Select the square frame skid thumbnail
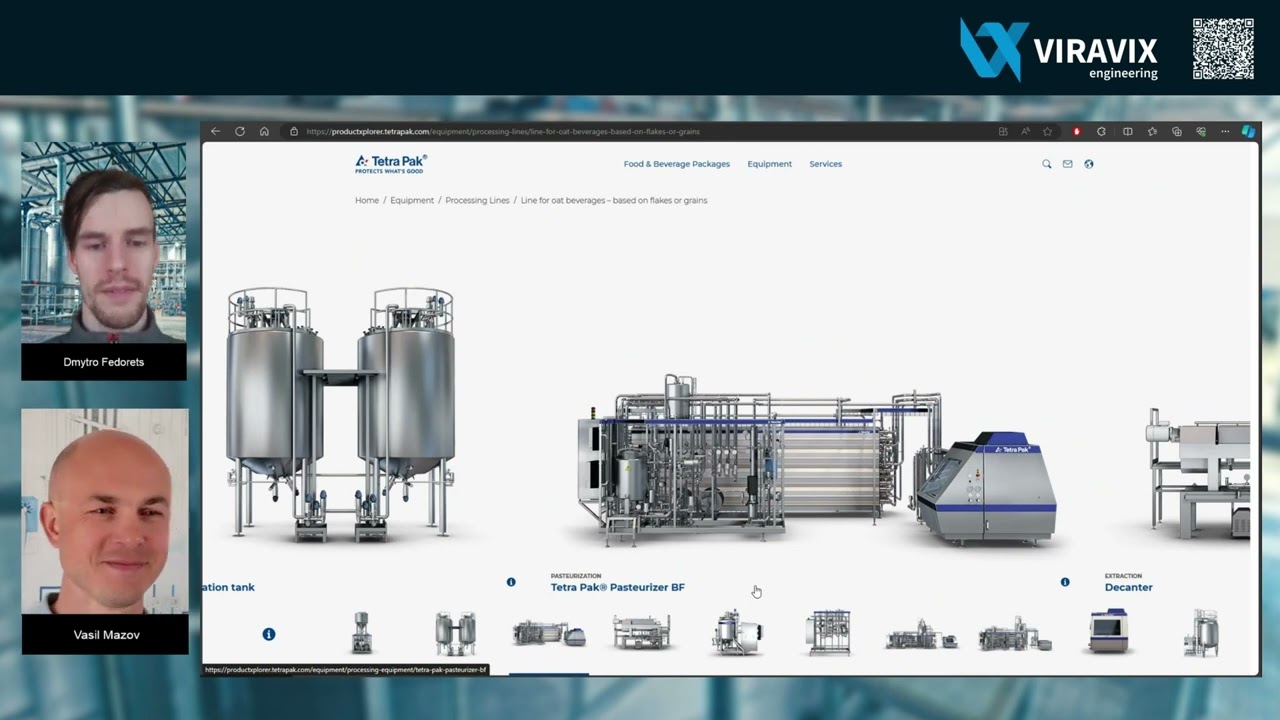Image resolution: width=1280 pixels, height=720 pixels. click(829, 633)
